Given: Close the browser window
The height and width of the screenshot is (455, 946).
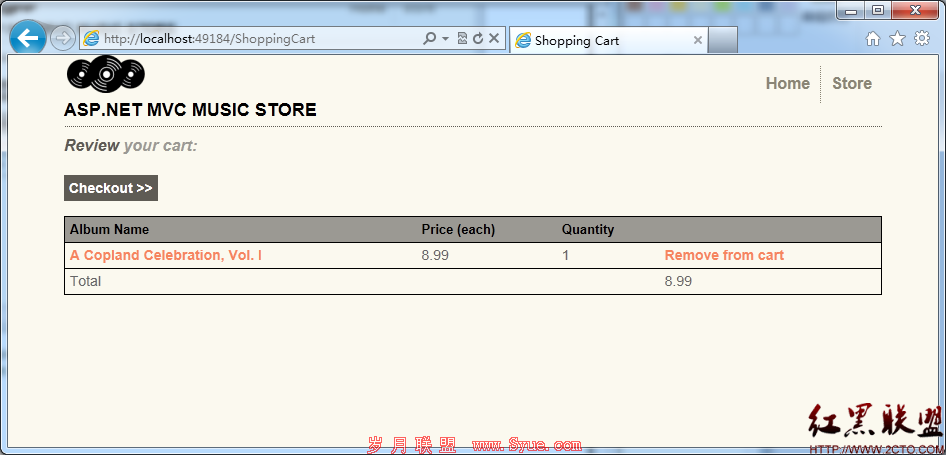Looking at the screenshot, I should click(915, 10).
